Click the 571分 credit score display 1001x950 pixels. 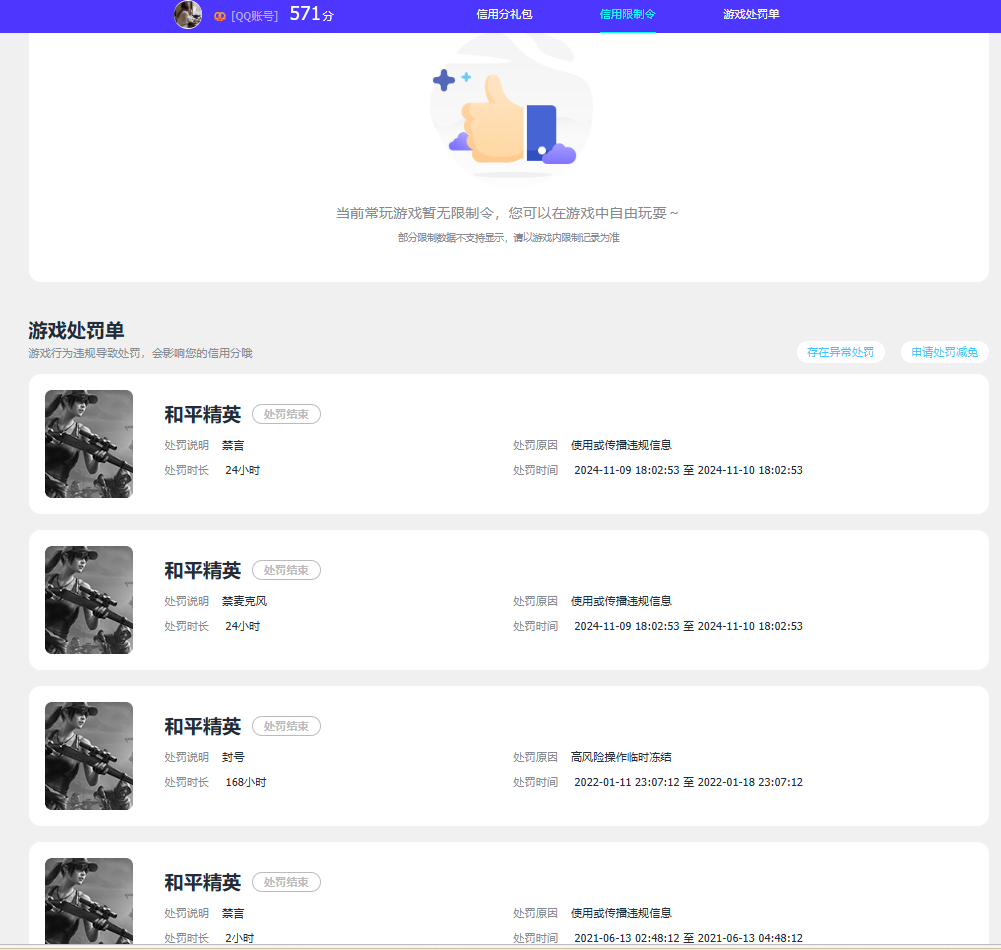(307, 14)
